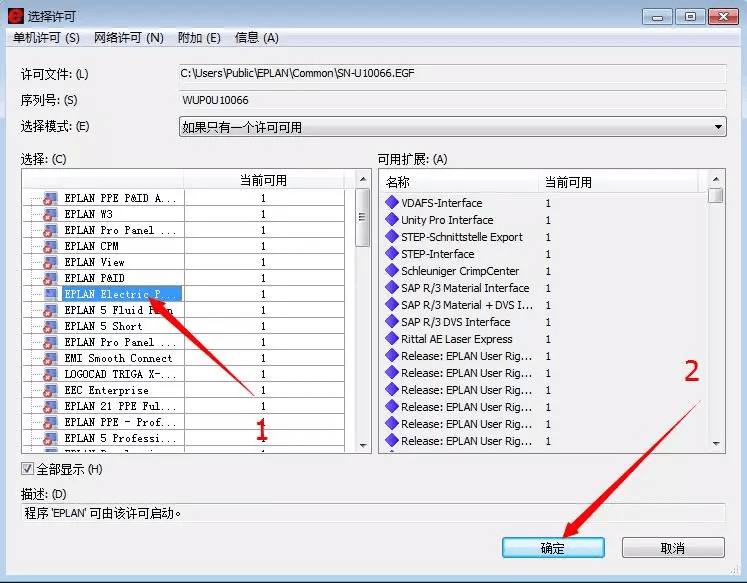Click the icon beside EPLAN 21 PPE Ful...

coord(50,406)
